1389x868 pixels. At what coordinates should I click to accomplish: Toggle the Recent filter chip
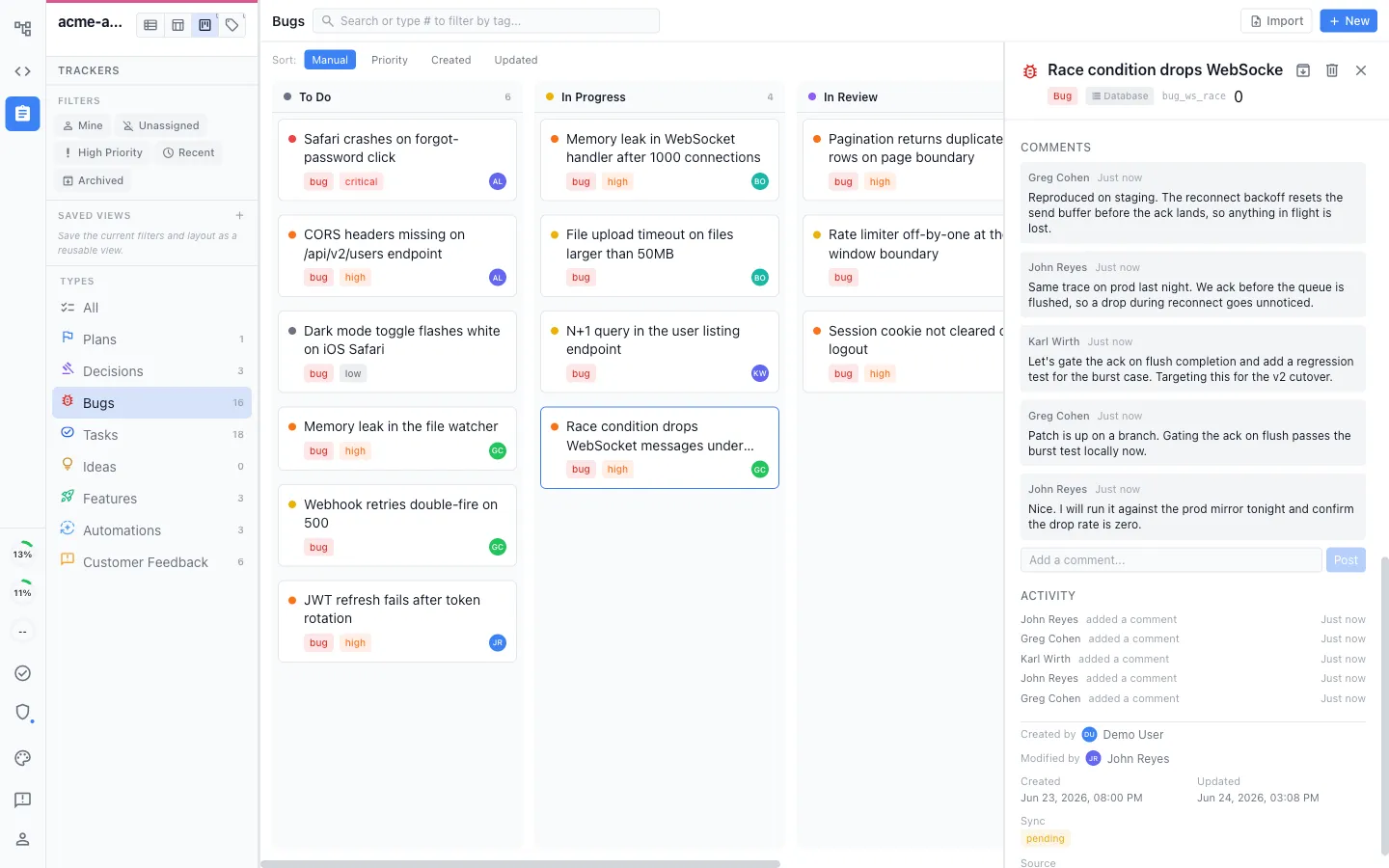[188, 152]
